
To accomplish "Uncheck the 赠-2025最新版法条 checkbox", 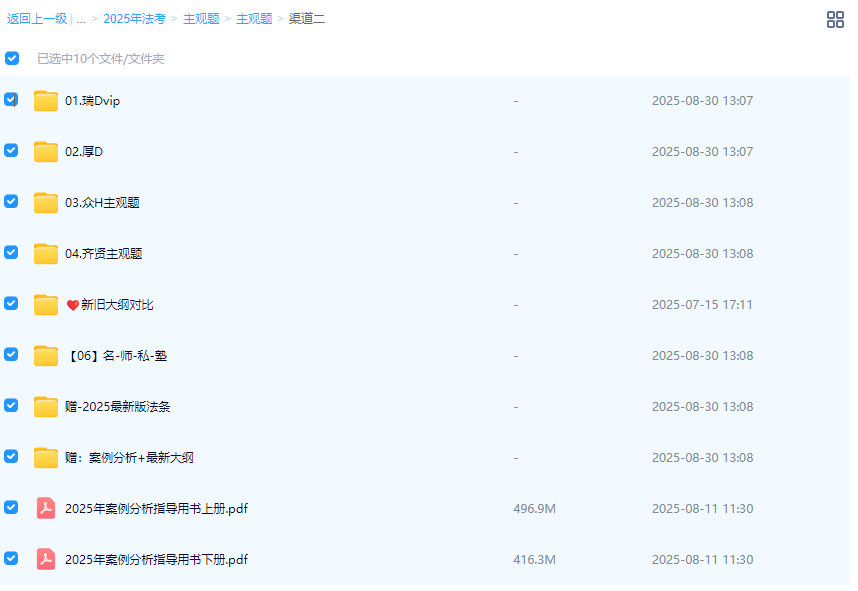I will pos(11,405).
